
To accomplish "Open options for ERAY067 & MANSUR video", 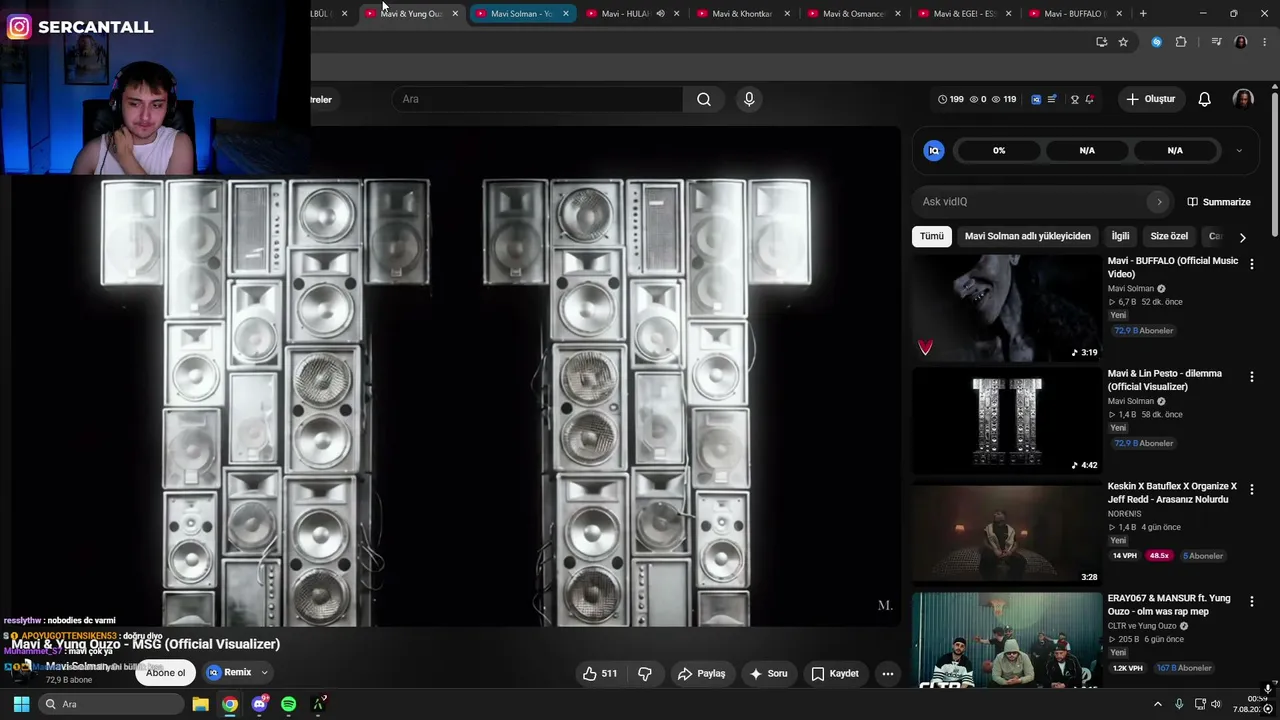I will pyautogui.click(x=1251, y=602).
